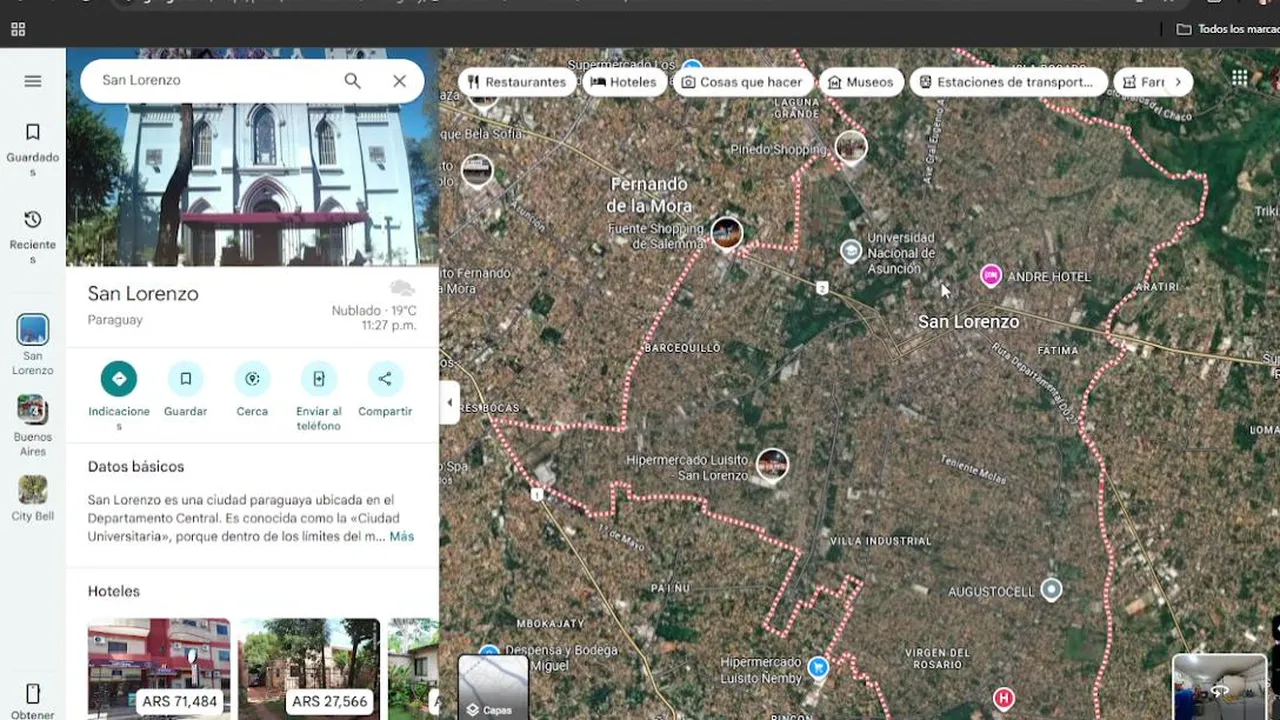
Task: Click the San Lorenzo map label
Action: tap(969, 322)
